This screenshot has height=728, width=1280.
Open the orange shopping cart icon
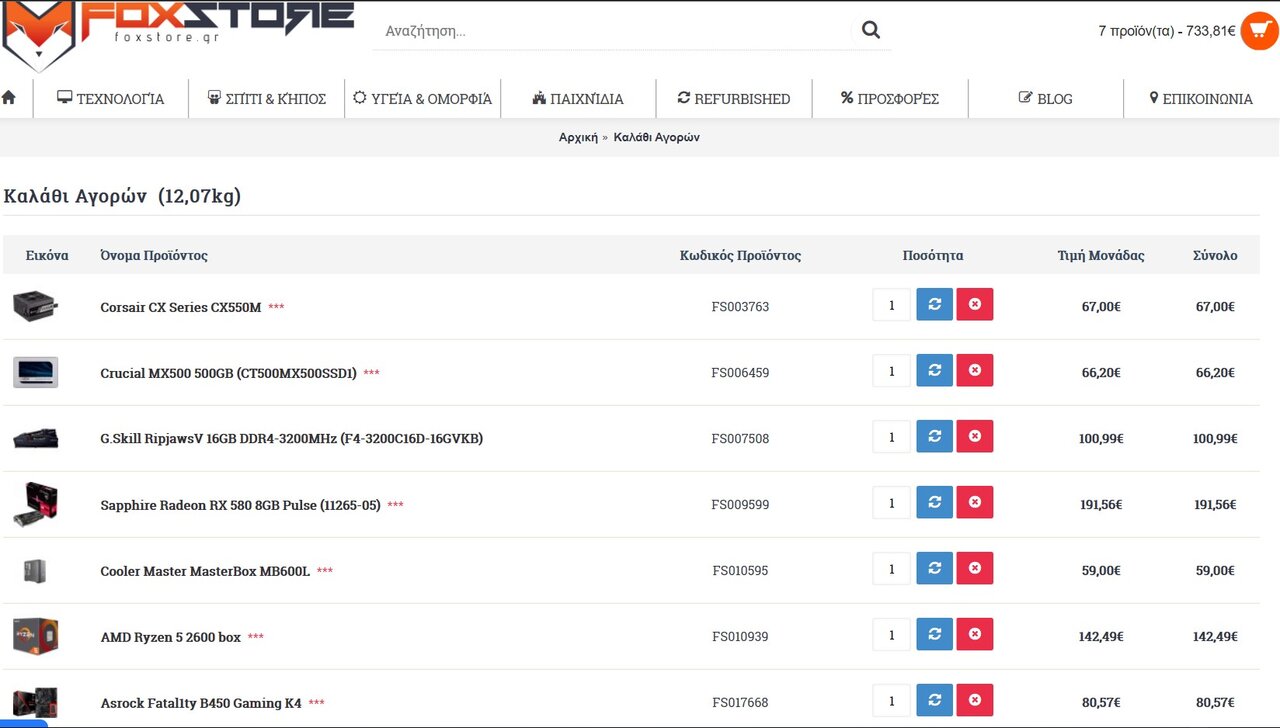(x=1259, y=31)
